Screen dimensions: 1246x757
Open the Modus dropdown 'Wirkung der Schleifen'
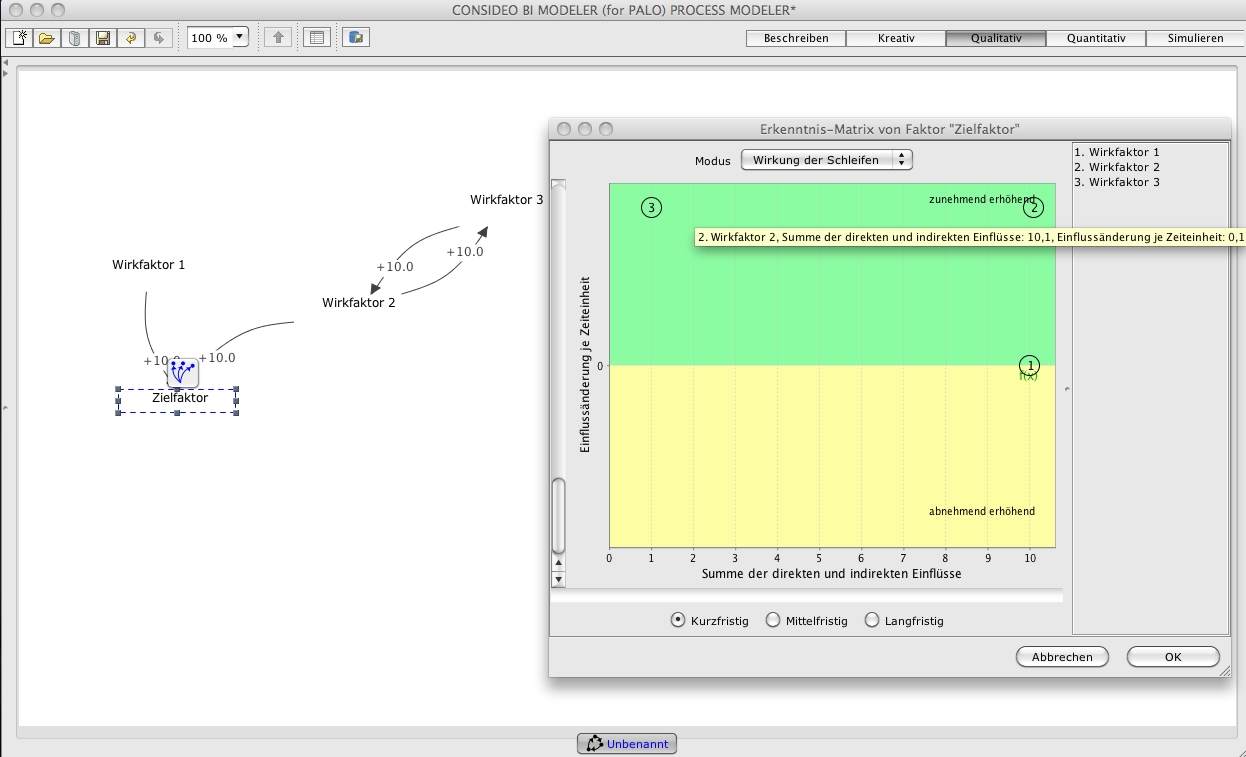click(826, 160)
